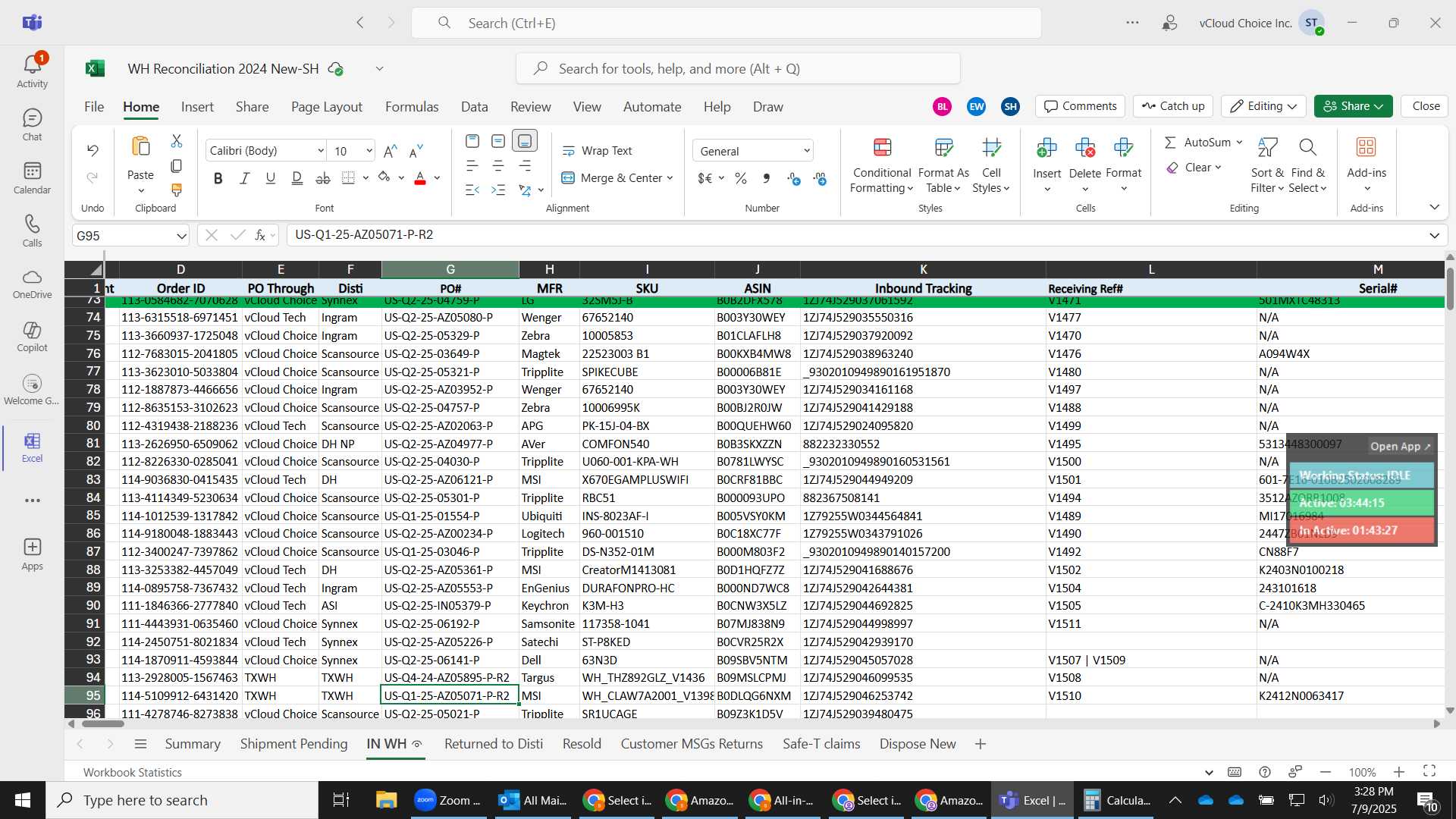Click Workbook Statistics in status bar
Image resolution: width=1456 pixels, height=819 pixels.
133,772
